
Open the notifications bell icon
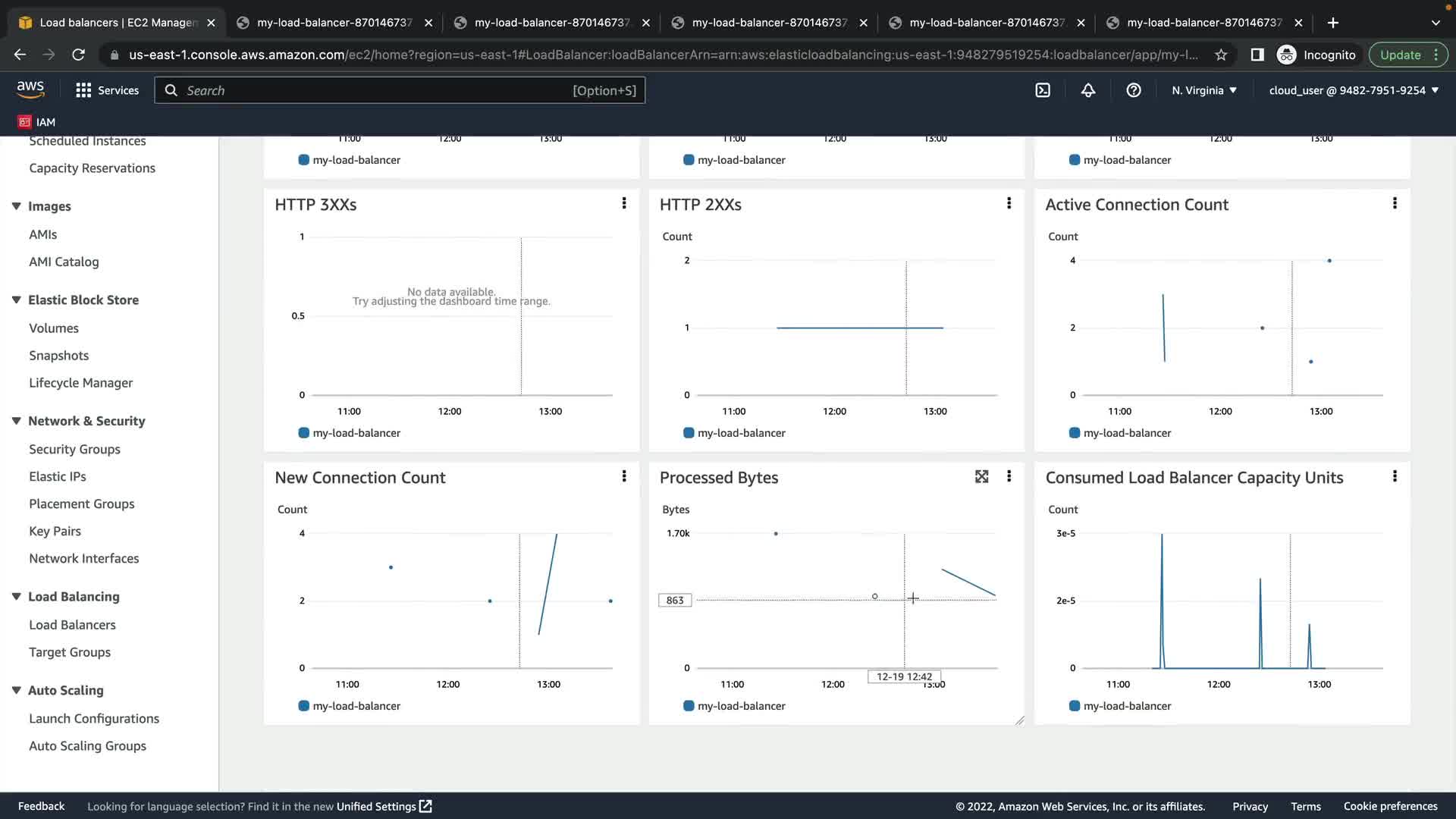[1088, 90]
